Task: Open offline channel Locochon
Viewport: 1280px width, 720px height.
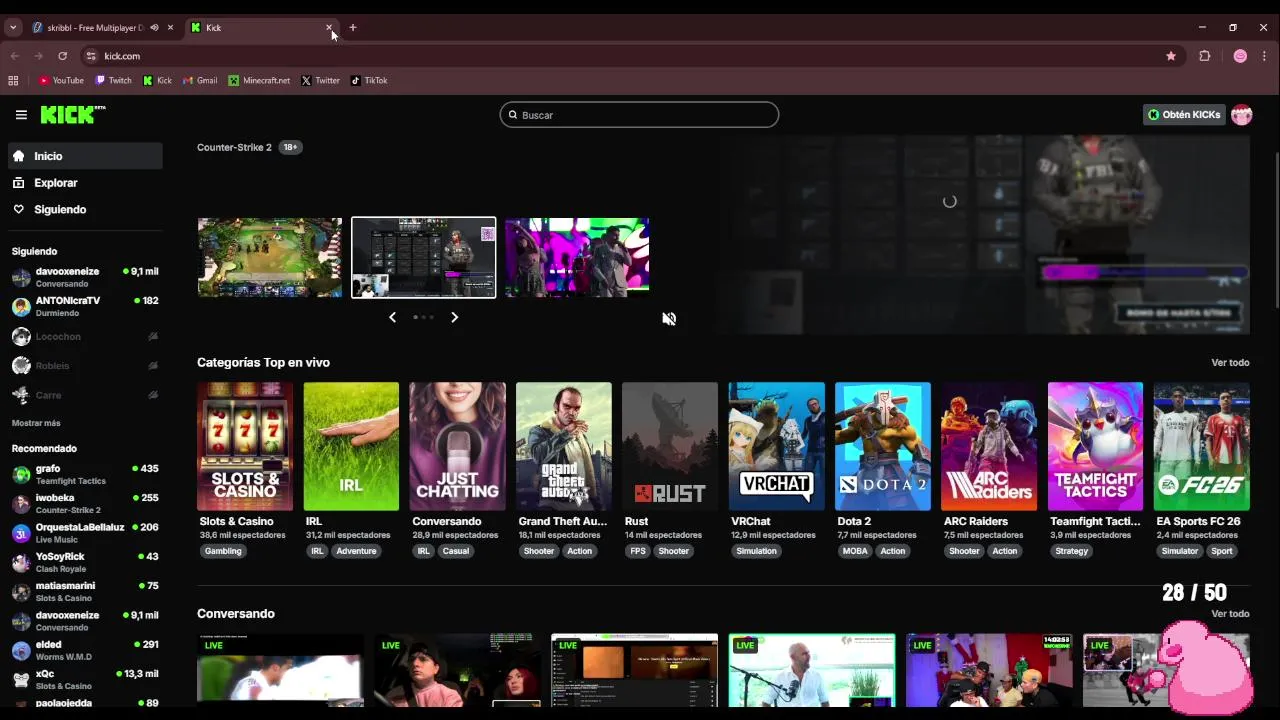Action: (x=85, y=337)
